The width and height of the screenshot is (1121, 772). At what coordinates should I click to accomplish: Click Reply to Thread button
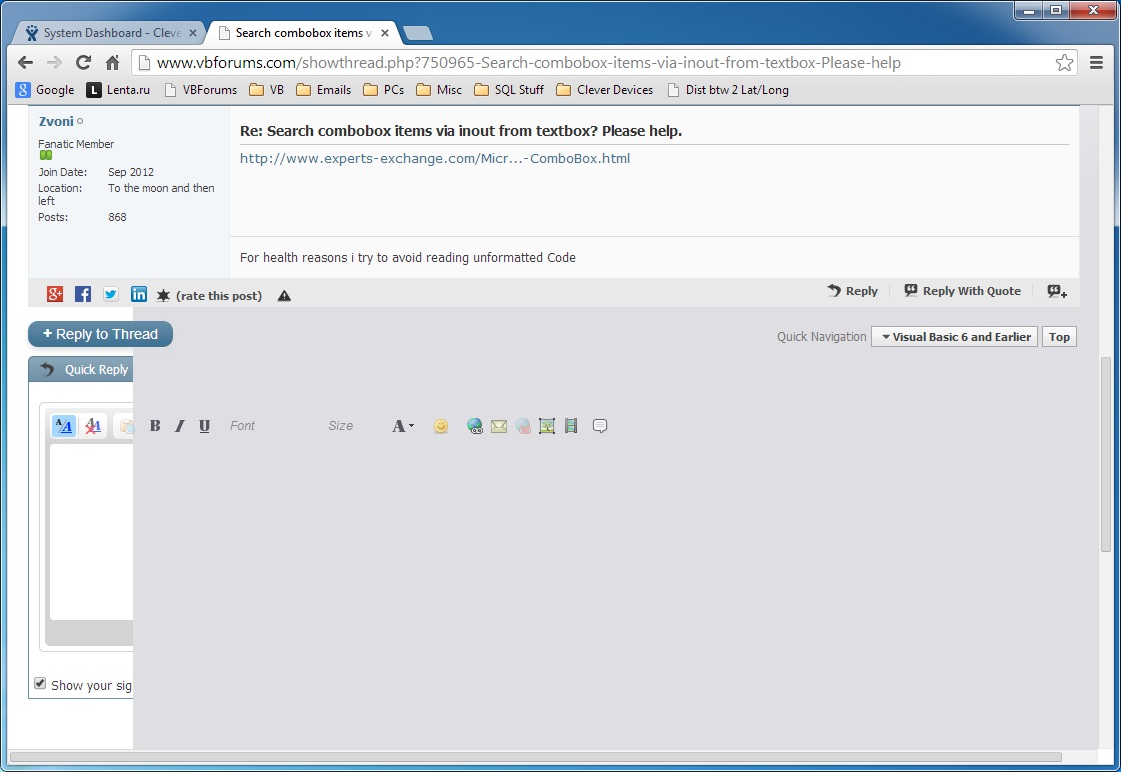(100, 334)
